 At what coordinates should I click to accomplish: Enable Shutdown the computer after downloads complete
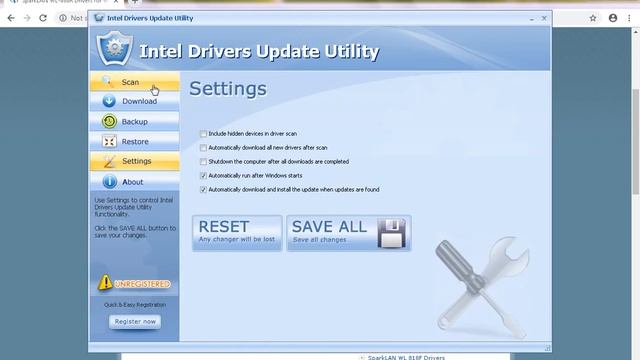[203, 162]
